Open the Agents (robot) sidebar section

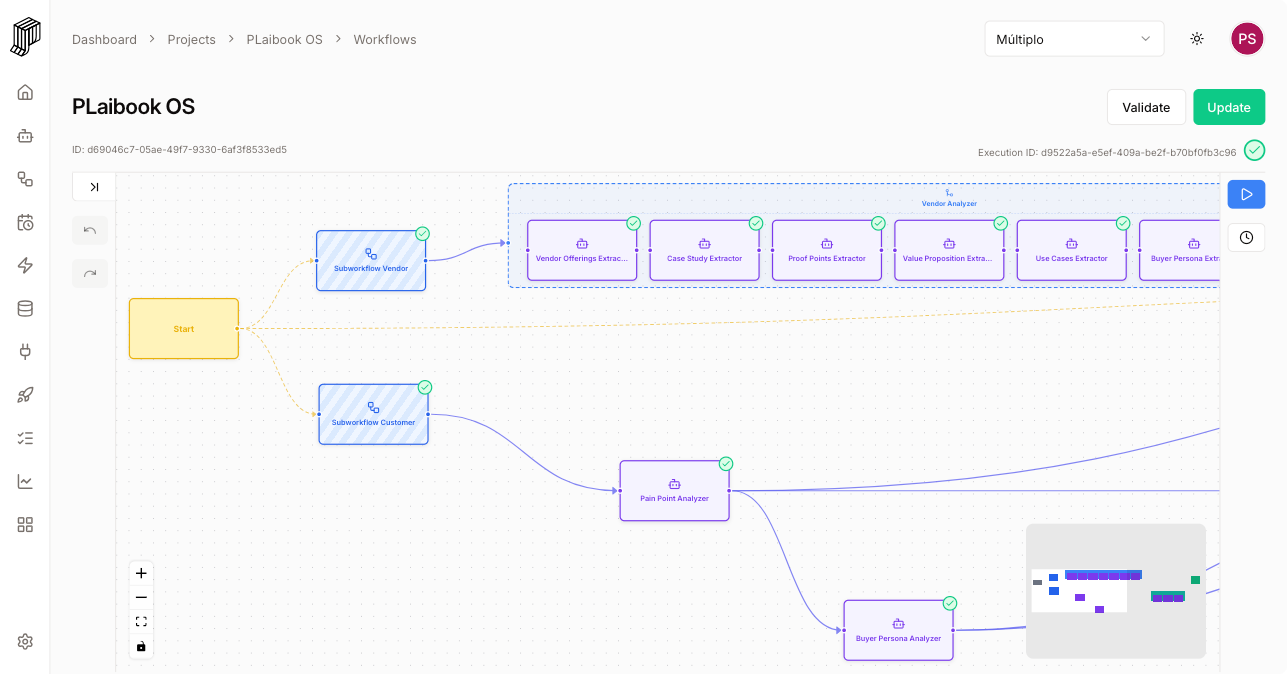(25, 136)
